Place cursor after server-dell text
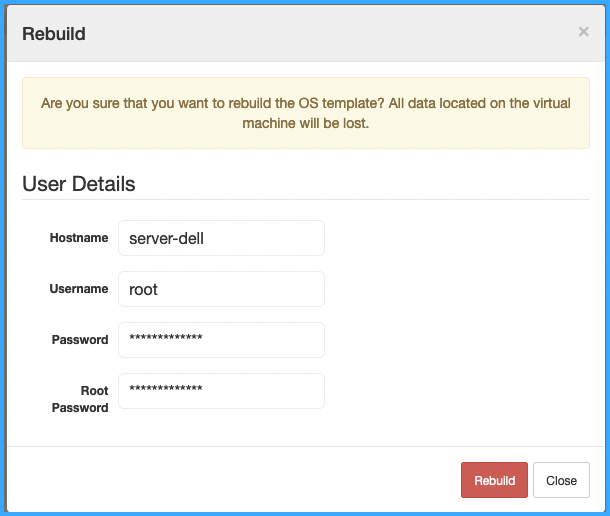The image size is (610, 516). (205, 238)
